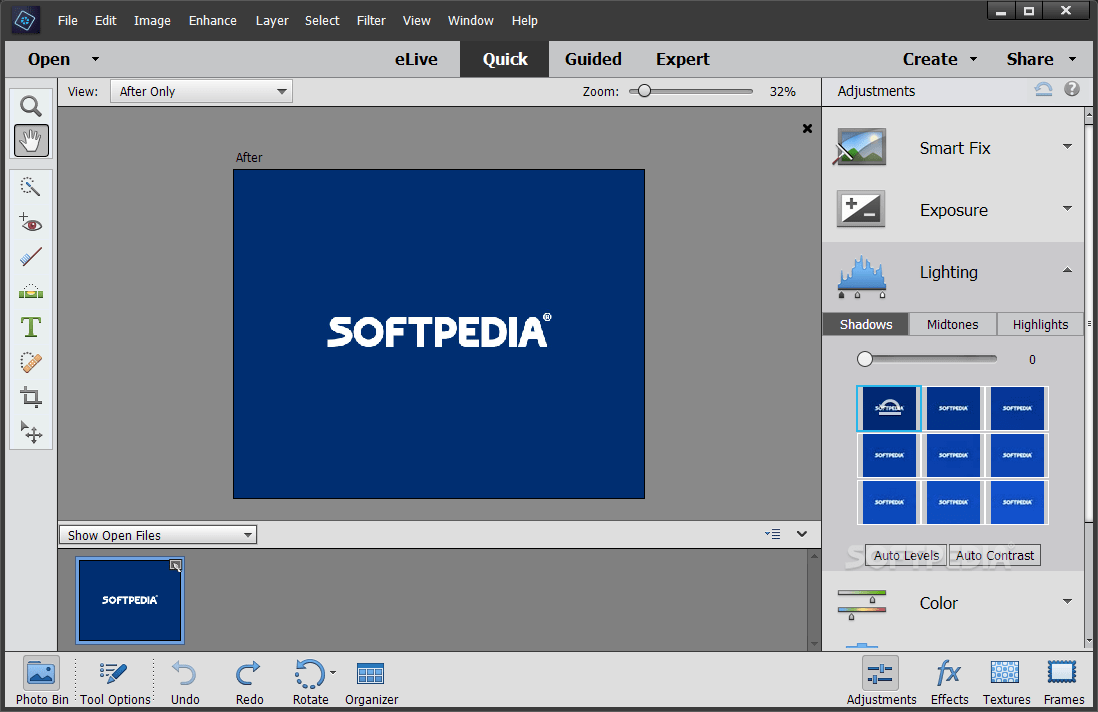Switch to the Guided tab
1098x712 pixels.
593,60
